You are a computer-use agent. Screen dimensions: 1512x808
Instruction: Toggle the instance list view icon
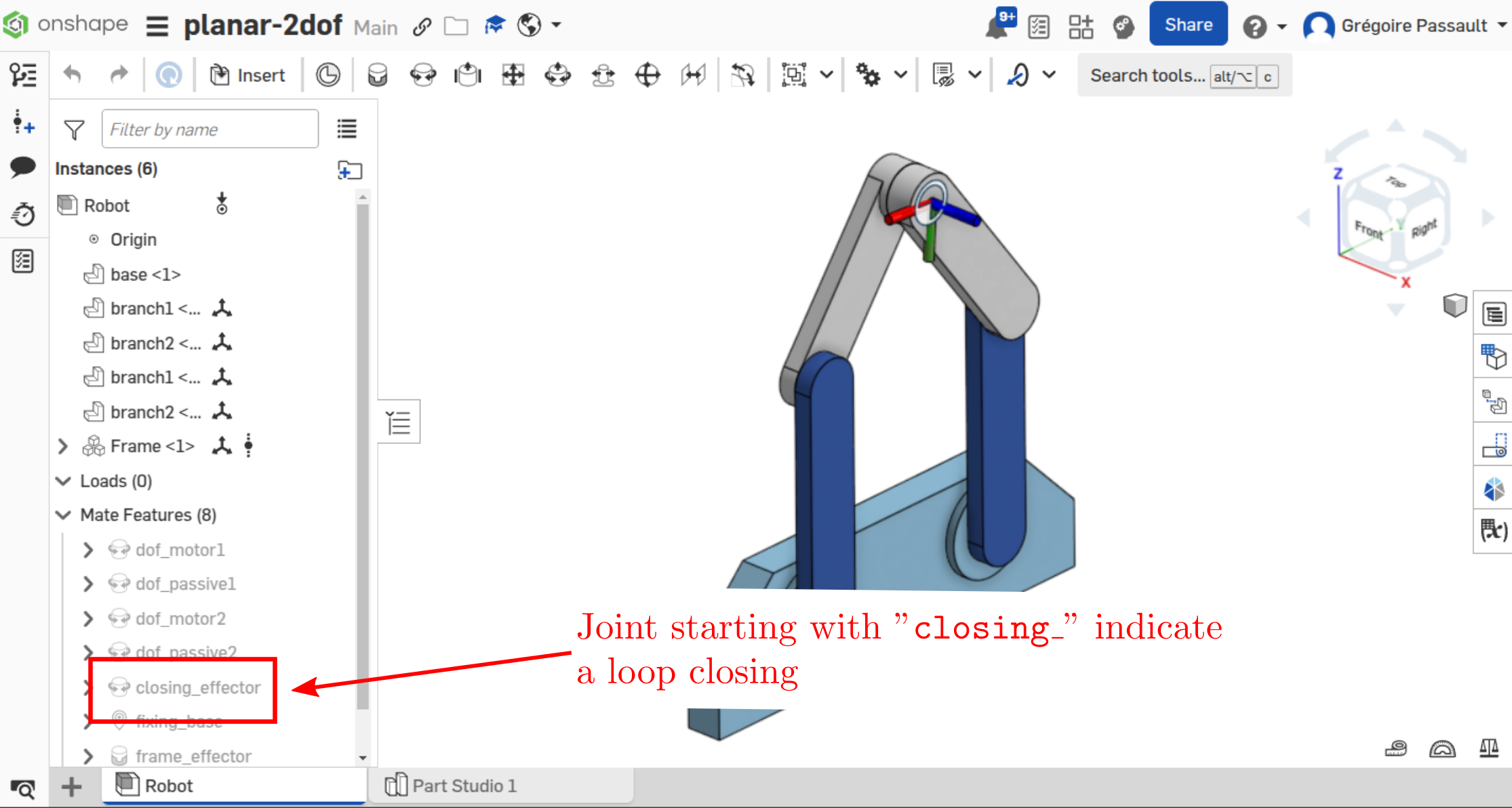tap(347, 129)
